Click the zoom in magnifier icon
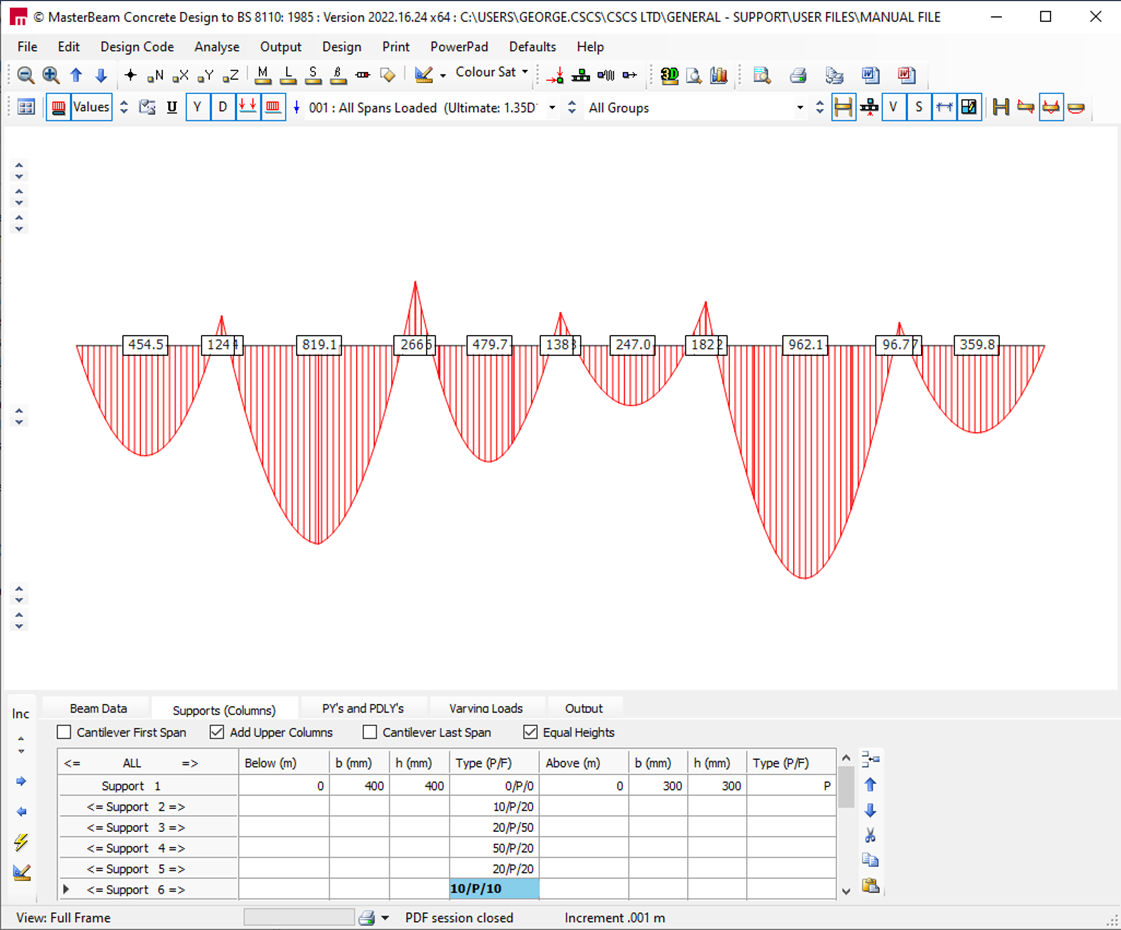The height and width of the screenshot is (930, 1121). point(51,75)
